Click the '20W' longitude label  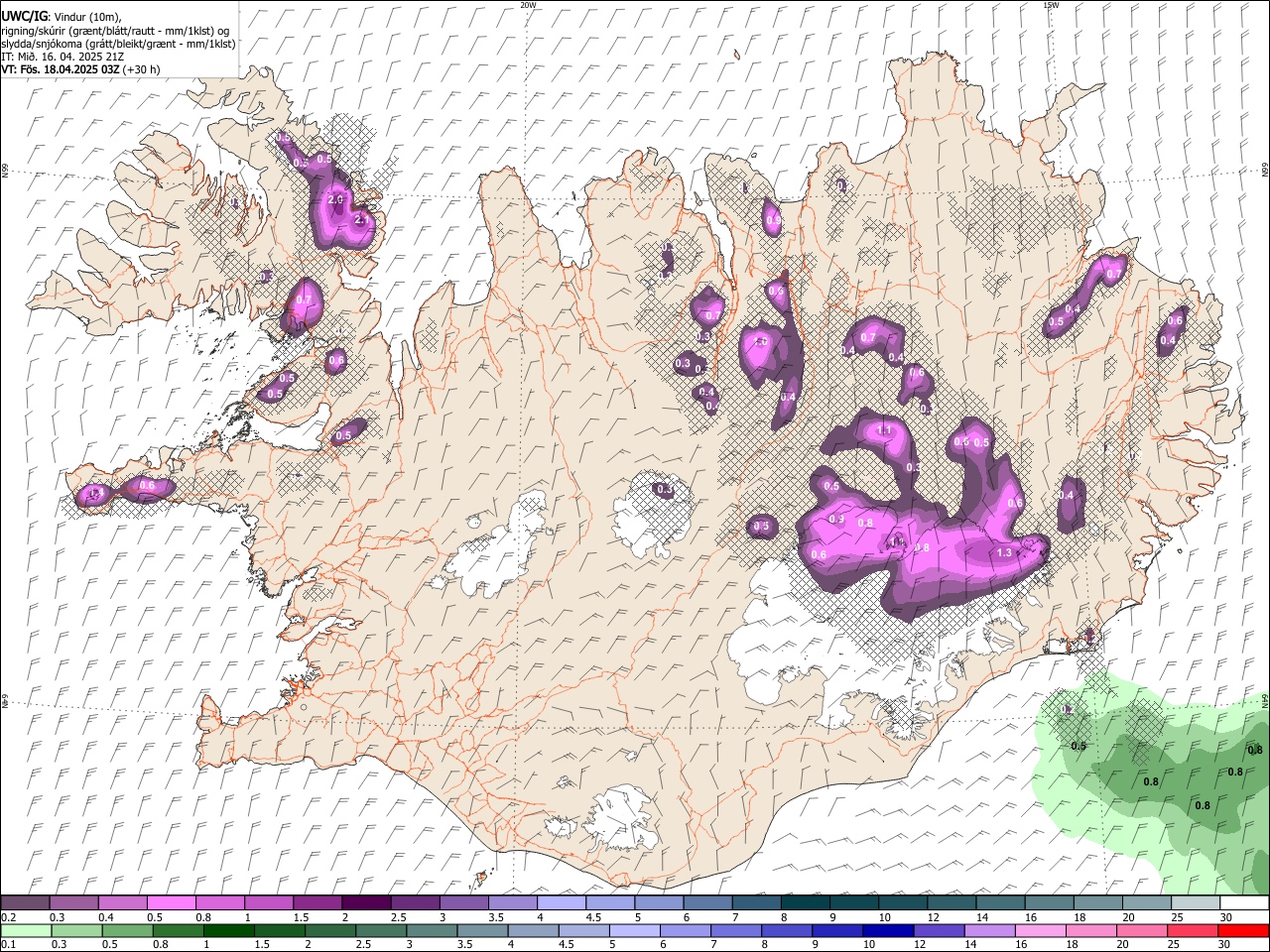[528, 5]
